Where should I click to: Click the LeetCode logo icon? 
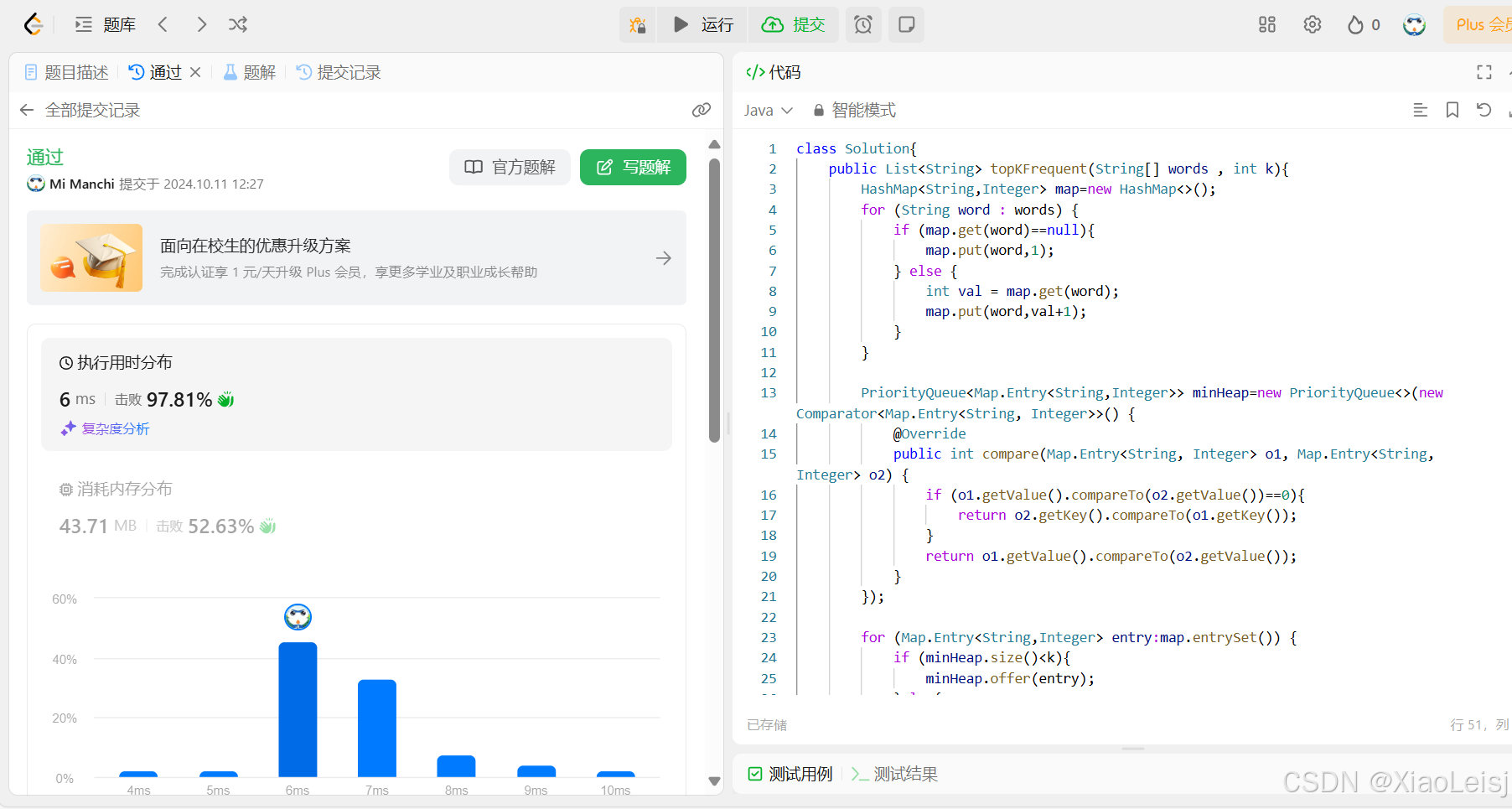coord(34,24)
